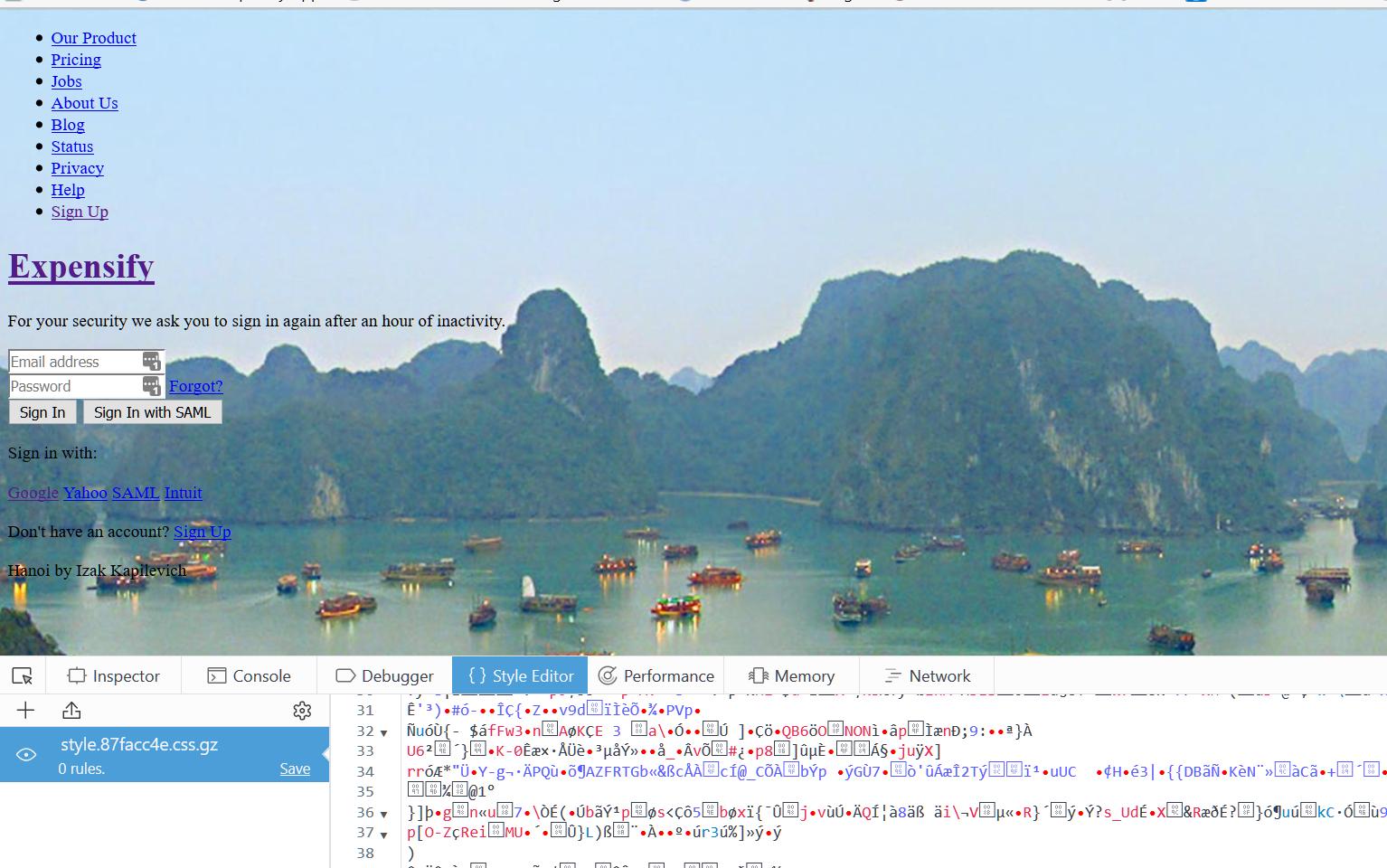
Task: Open Style Editor options gear
Action: 302,711
